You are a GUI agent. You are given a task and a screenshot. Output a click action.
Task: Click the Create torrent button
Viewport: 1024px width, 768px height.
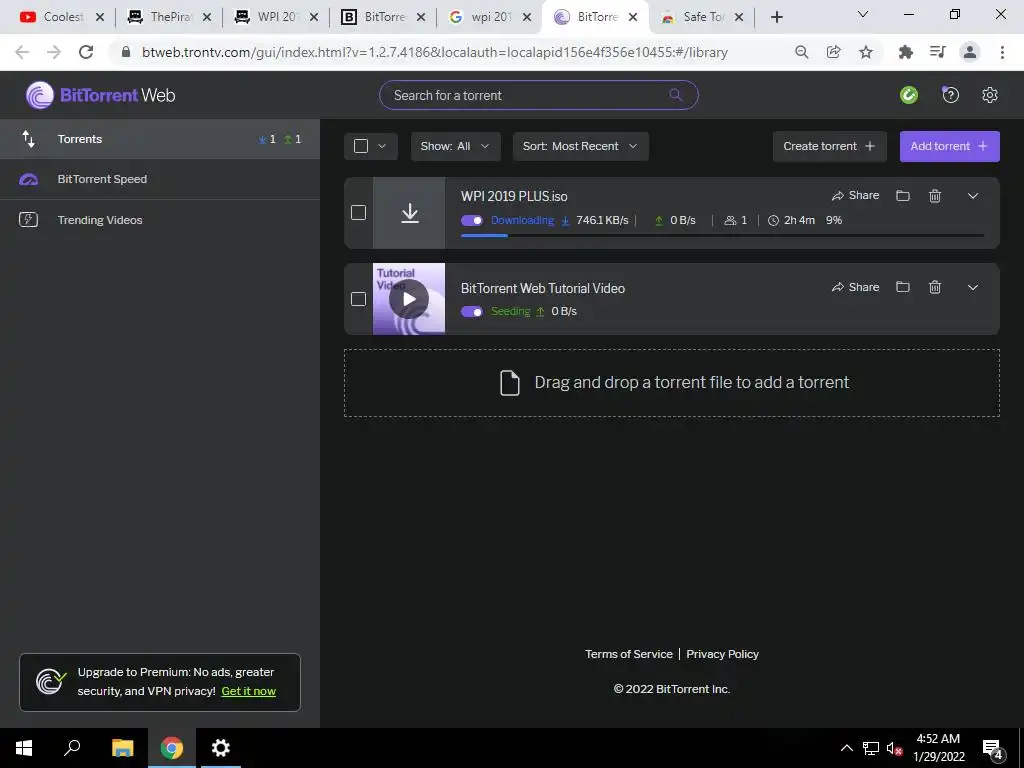829,146
